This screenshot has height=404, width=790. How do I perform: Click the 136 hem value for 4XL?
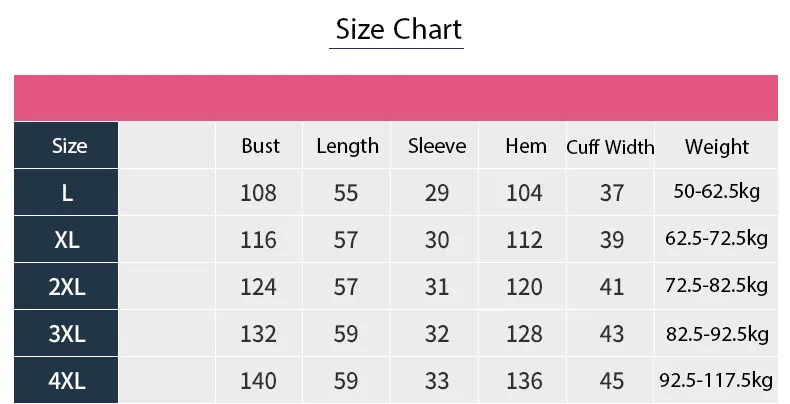pos(524,381)
